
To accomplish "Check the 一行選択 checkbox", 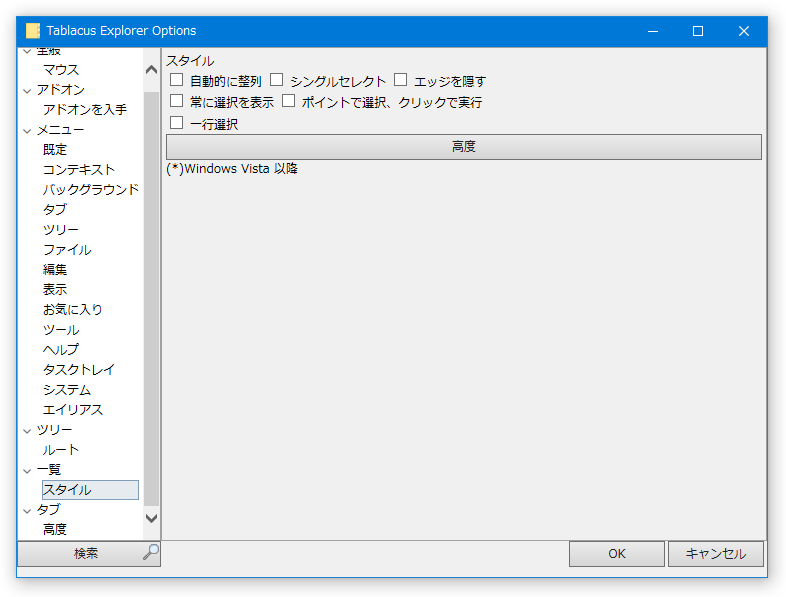I will 176,122.
